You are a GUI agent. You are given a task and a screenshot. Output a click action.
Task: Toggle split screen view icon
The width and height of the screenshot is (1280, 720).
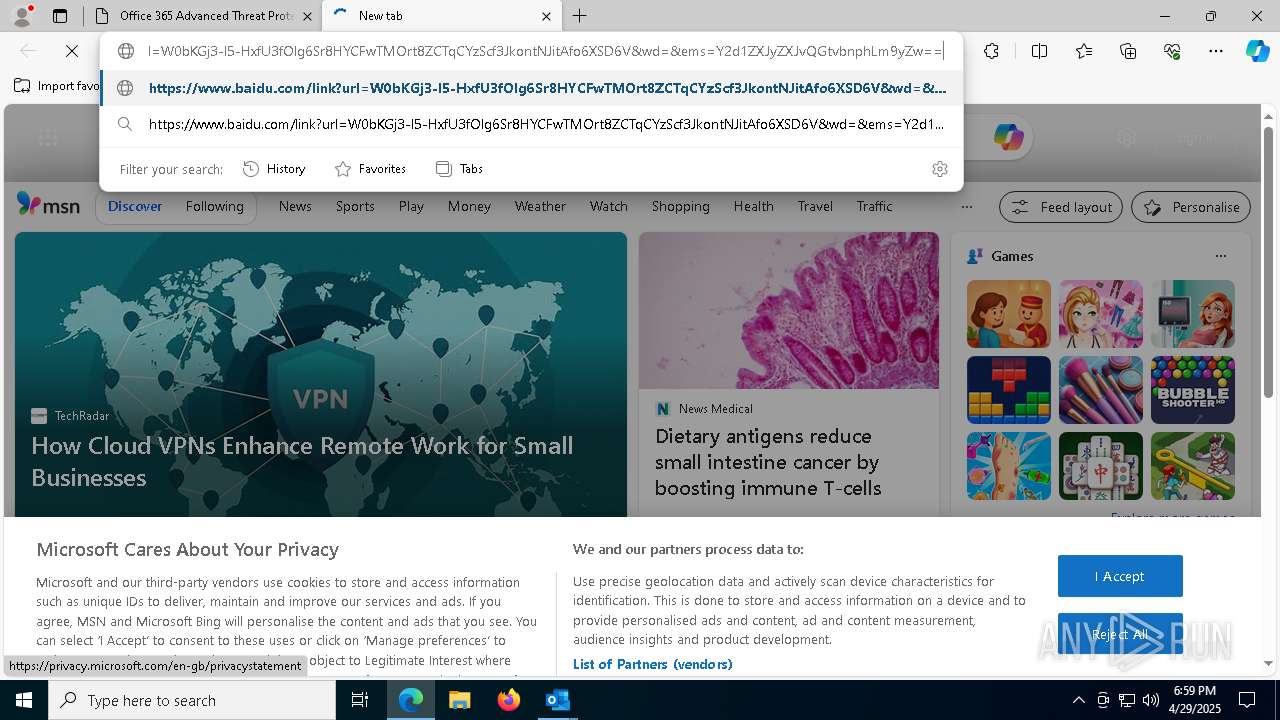[1039, 51]
